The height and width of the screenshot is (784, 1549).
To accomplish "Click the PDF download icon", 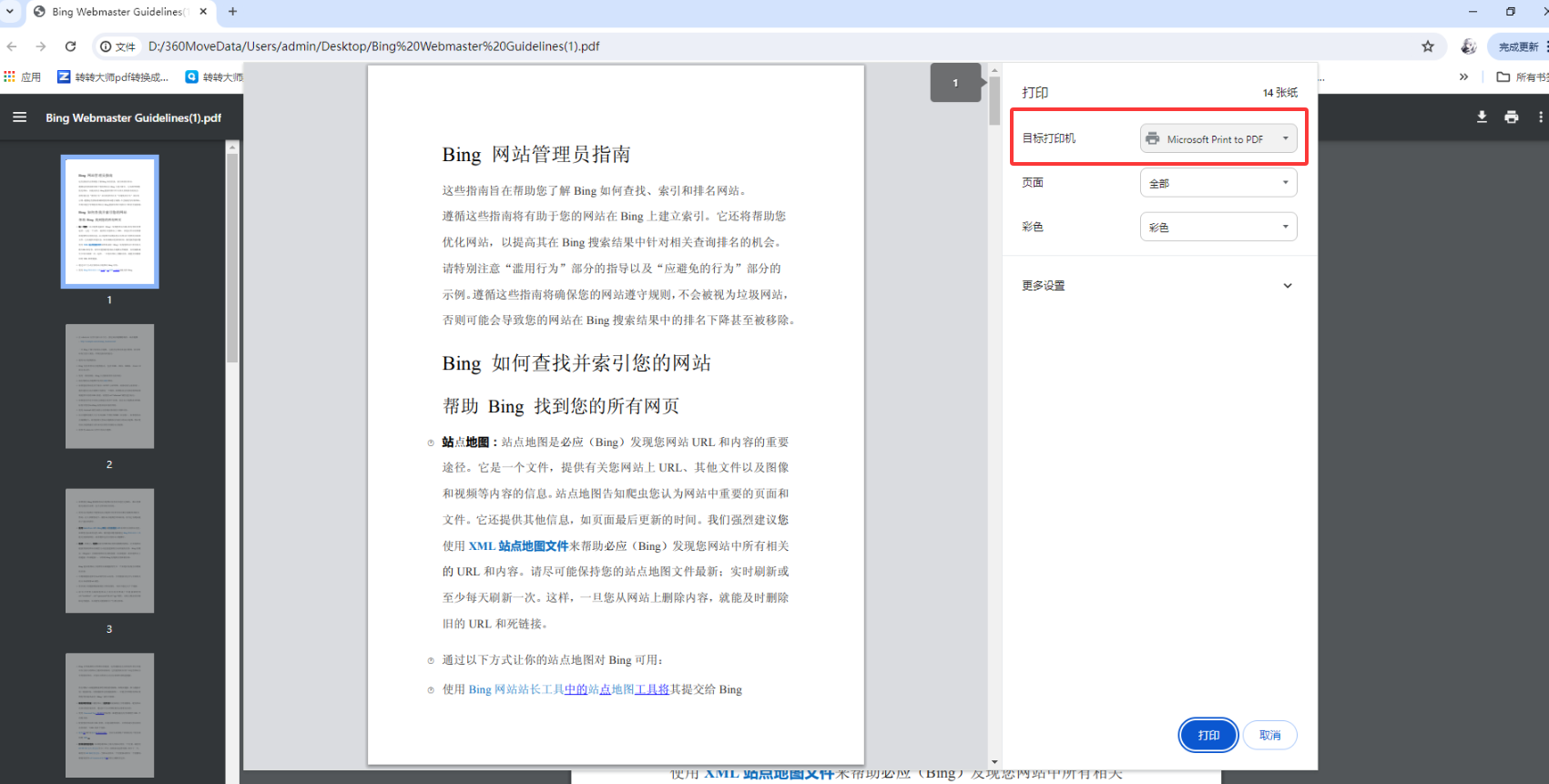I will click(x=1482, y=117).
